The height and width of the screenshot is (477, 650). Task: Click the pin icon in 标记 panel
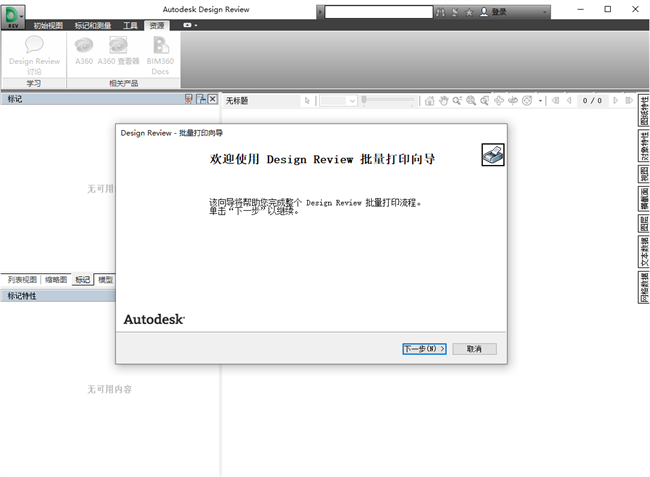(188, 99)
